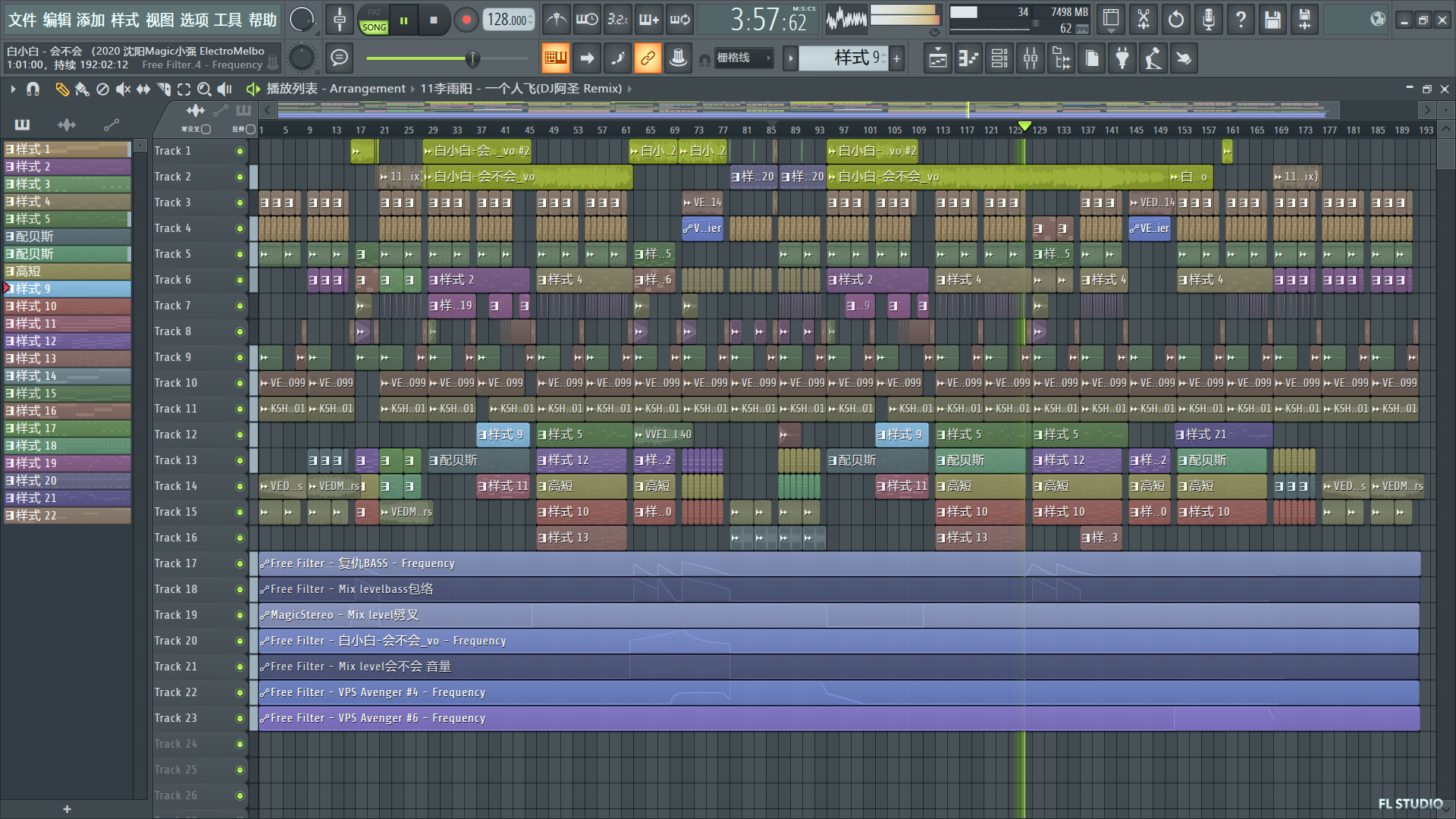Open the 选项 (Options) menu
The width and height of the screenshot is (1456, 819).
pyautogui.click(x=194, y=20)
